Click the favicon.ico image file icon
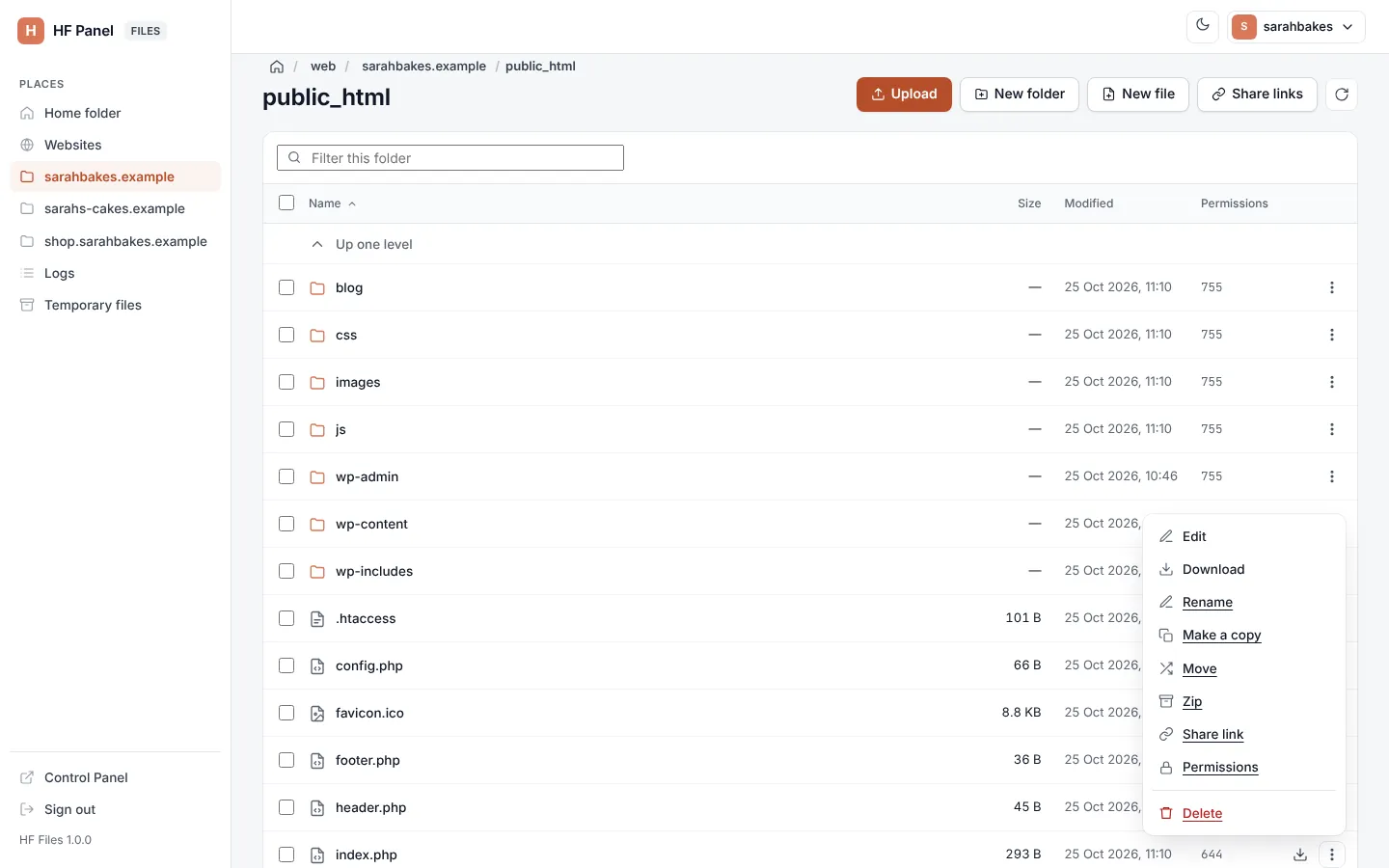 click(317, 714)
